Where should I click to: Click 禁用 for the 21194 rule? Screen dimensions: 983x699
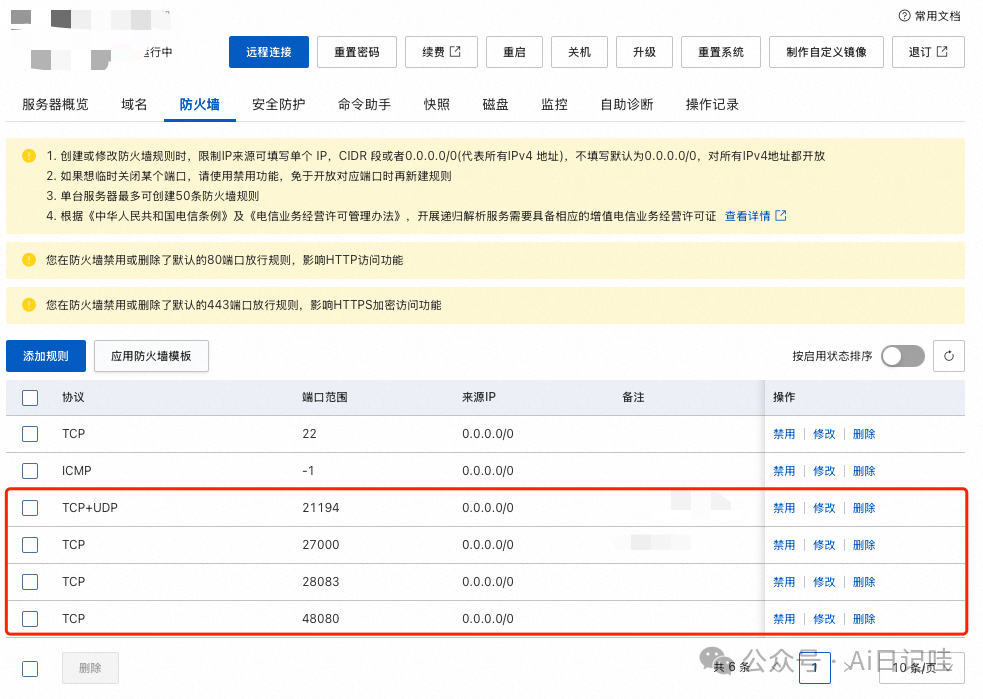point(784,508)
